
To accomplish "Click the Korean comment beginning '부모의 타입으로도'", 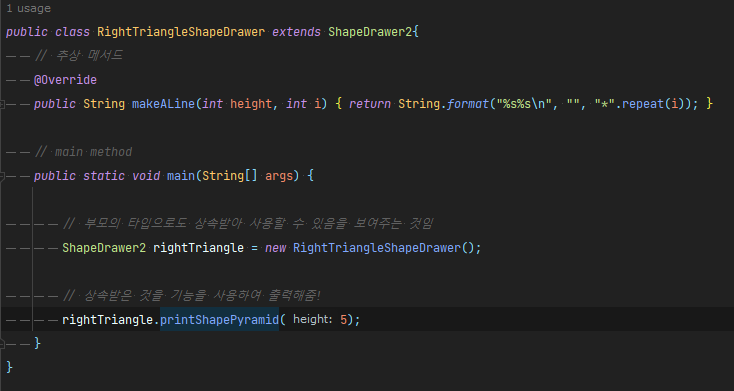I will [248, 223].
